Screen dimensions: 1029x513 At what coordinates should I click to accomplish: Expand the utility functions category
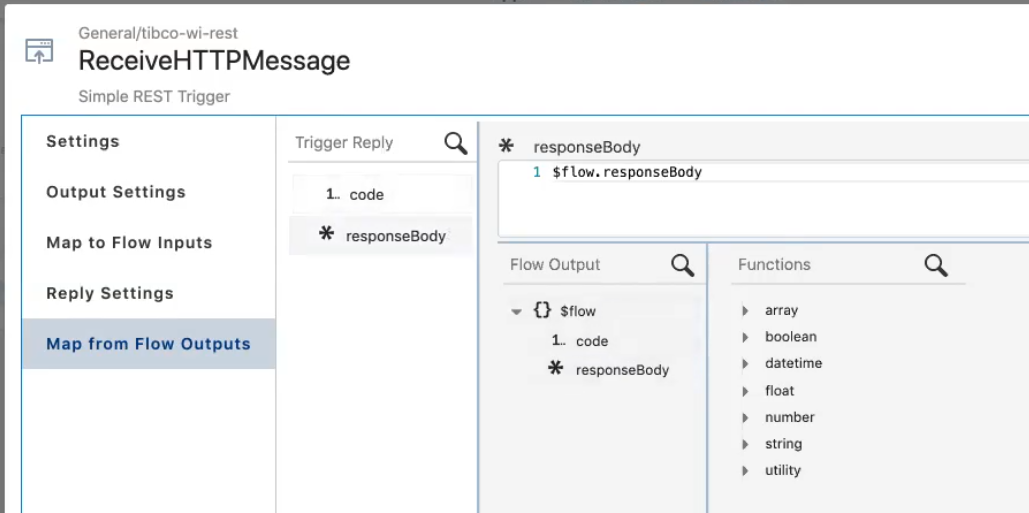745,471
